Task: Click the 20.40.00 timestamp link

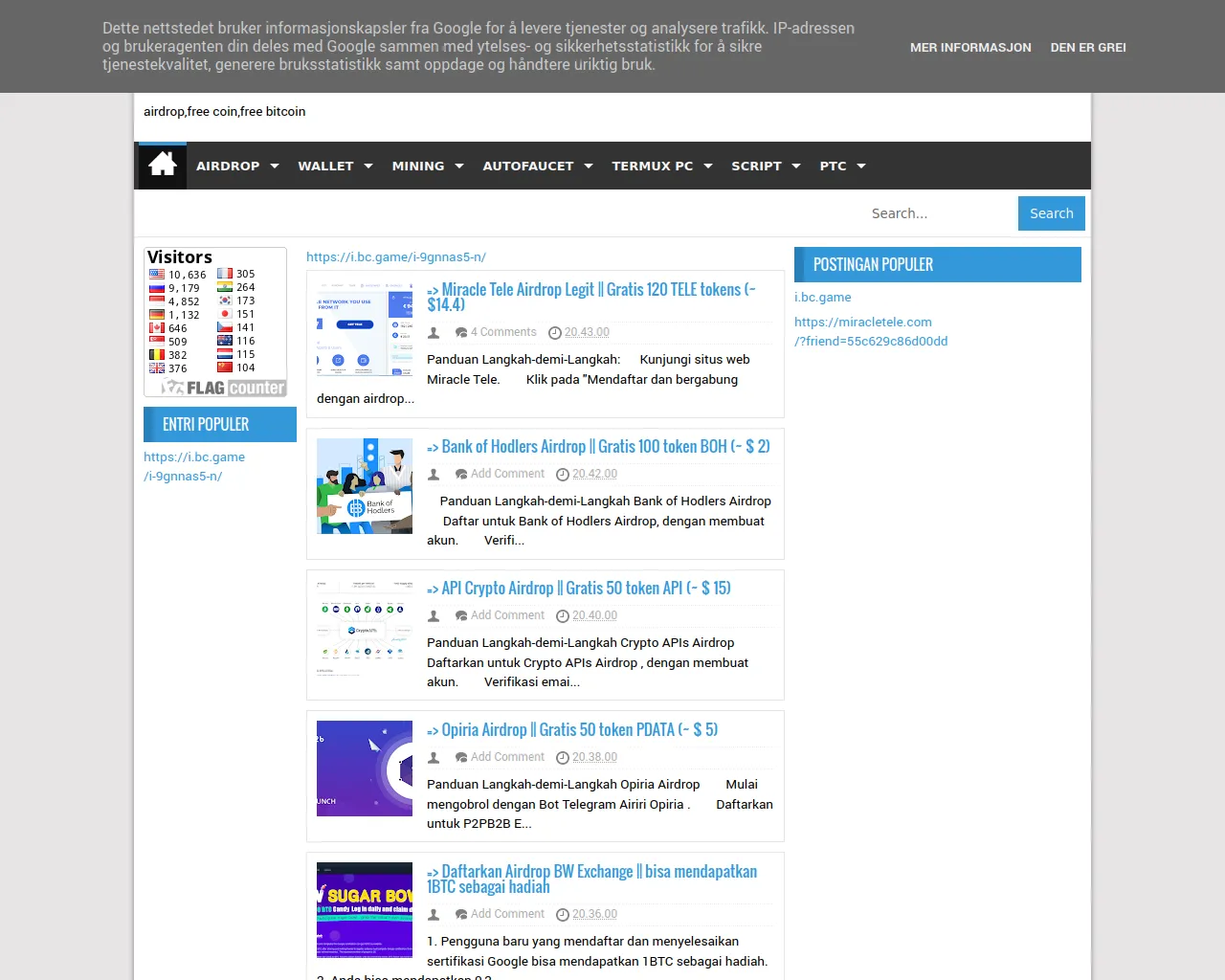Action: pos(594,615)
